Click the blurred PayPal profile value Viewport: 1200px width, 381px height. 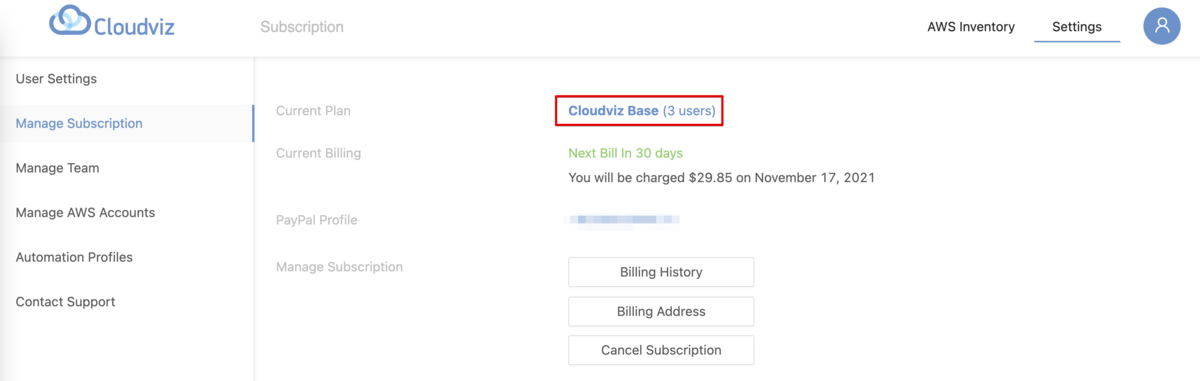point(624,219)
